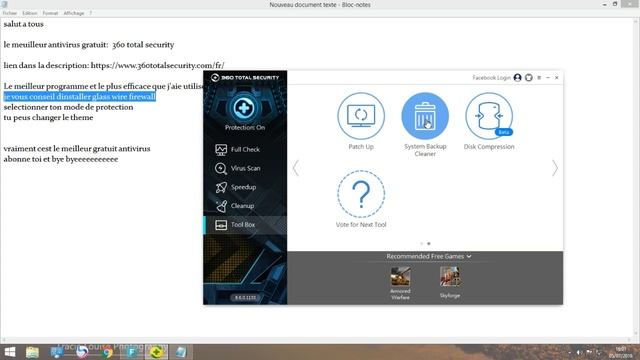640x360 pixels.
Task: Click the 'selectionner ton mode de protection' line
Action: (68, 107)
